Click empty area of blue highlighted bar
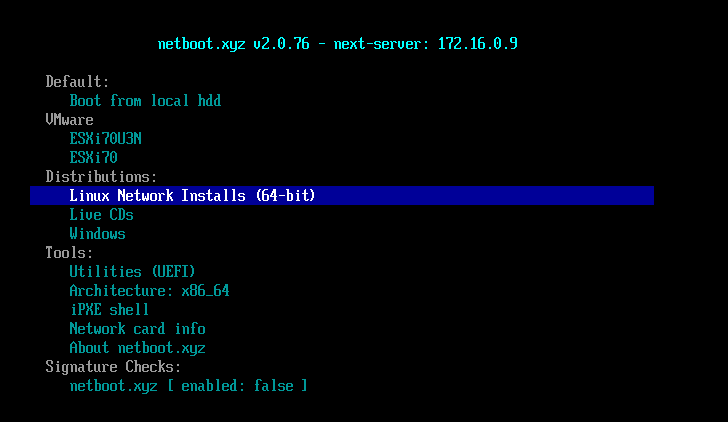 [x=483, y=195]
